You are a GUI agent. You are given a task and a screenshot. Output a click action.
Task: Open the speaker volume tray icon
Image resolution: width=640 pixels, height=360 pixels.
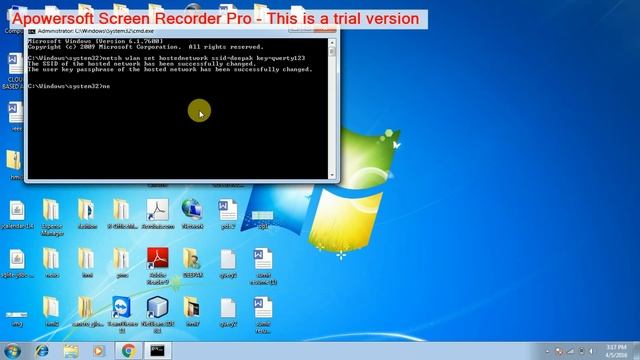tap(591, 351)
